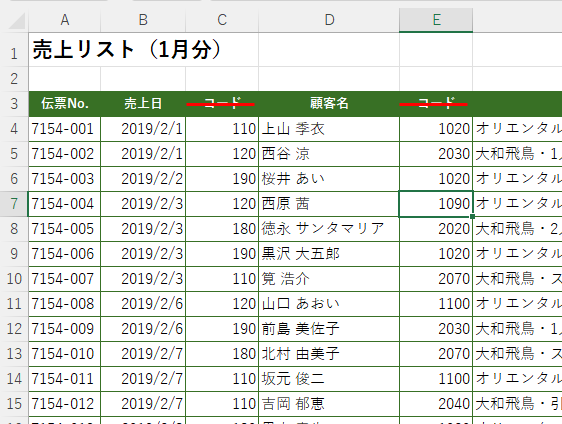Select date cell 2019/2/6 in row 11

[143, 304]
